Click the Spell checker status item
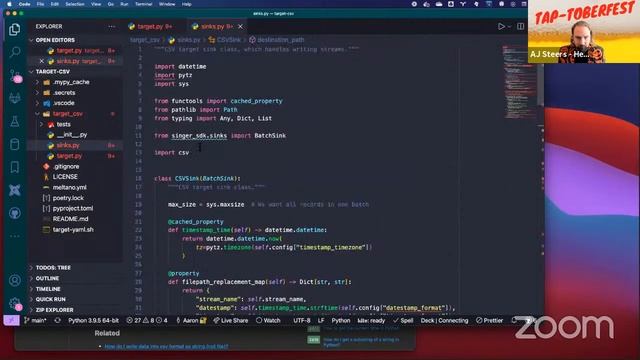The height and width of the screenshot is (360, 640). coord(403,320)
